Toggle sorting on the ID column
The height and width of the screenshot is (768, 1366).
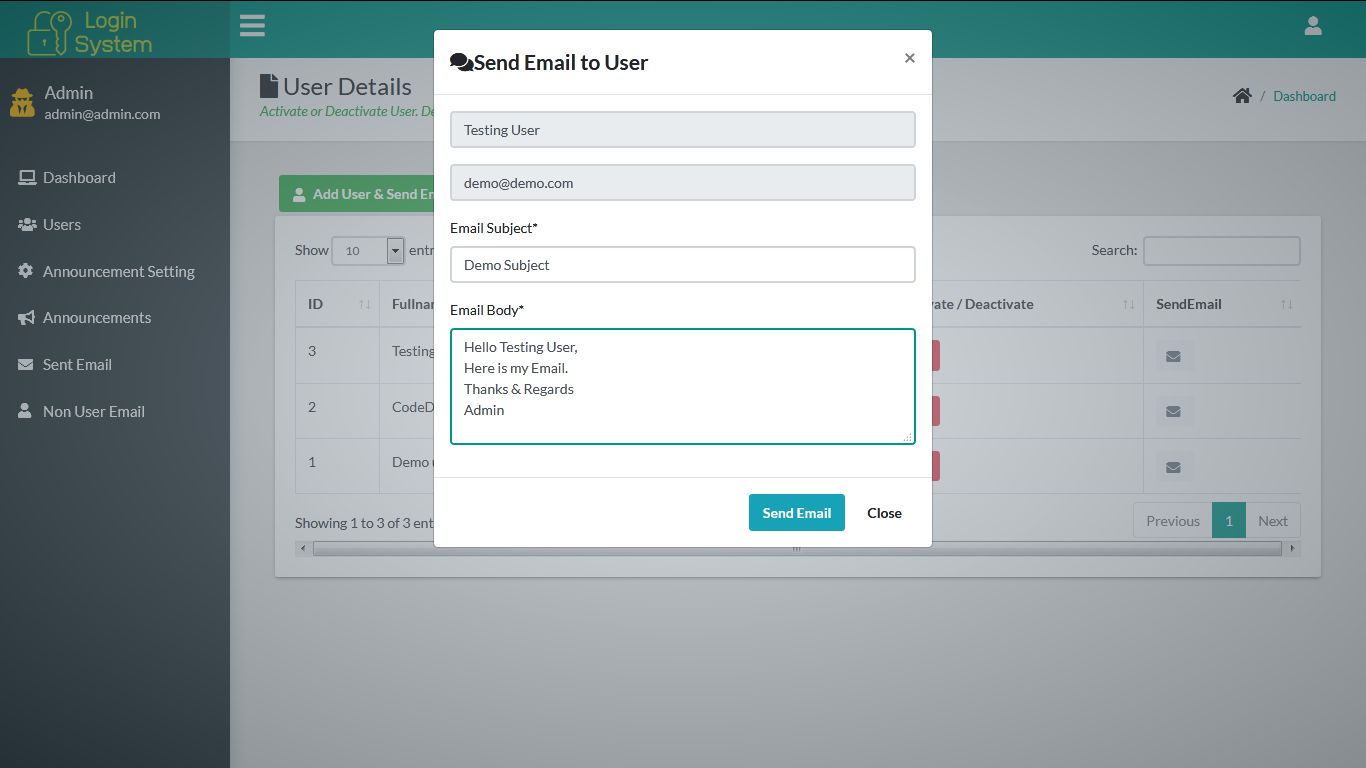tap(365, 304)
